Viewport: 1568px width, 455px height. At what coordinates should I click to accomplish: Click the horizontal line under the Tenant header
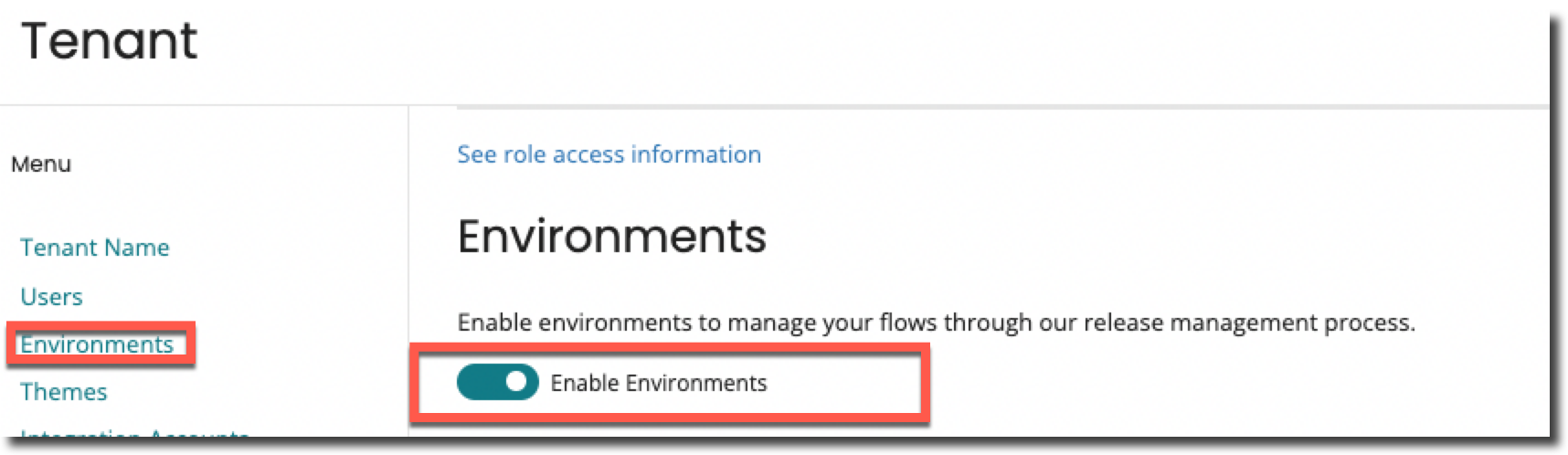click(201, 105)
